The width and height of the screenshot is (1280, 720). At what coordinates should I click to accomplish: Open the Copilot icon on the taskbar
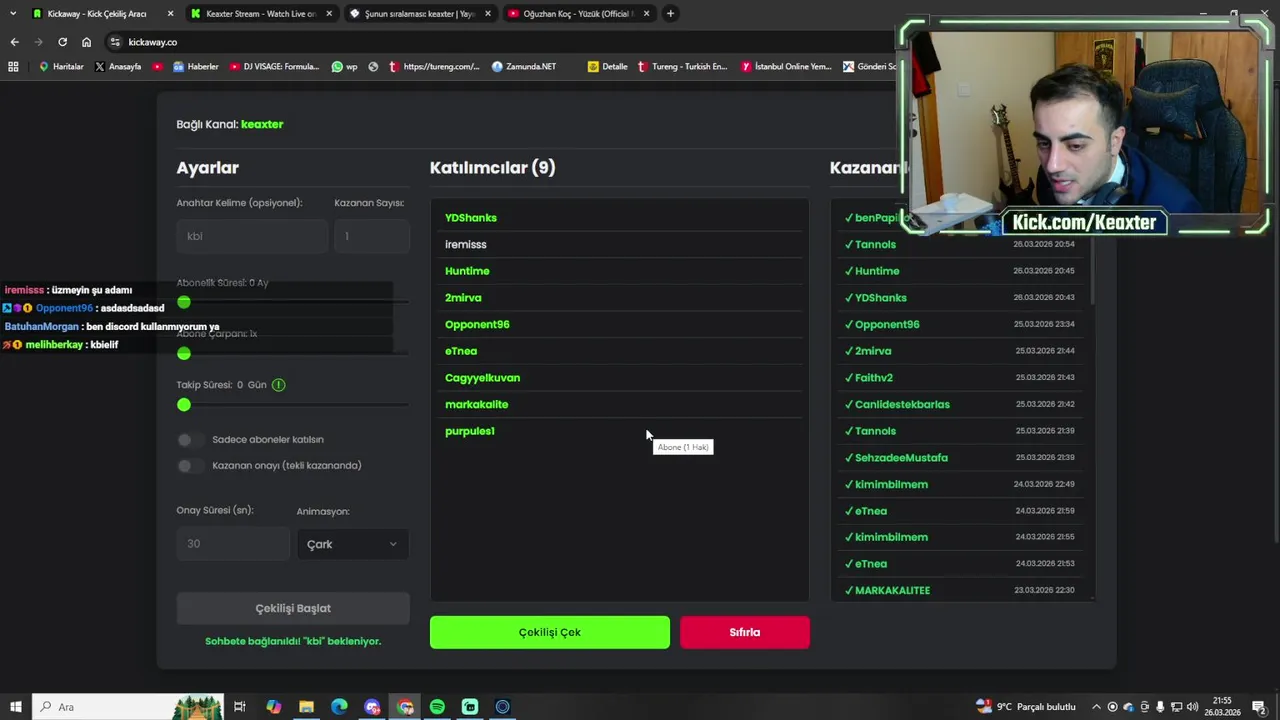point(273,707)
